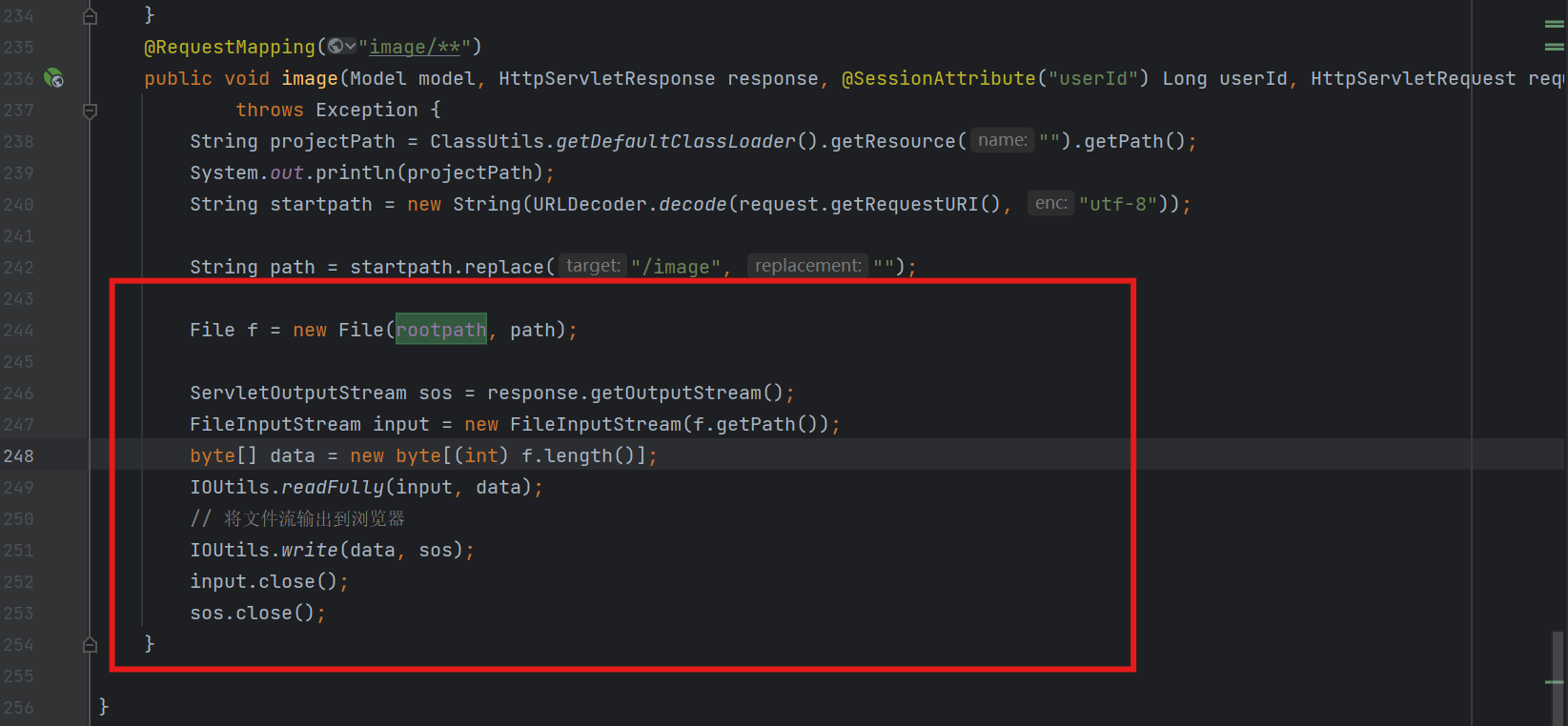
Task: Click the "name:" parameter hint
Action: pyautogui.click(x=1002, y=141)
